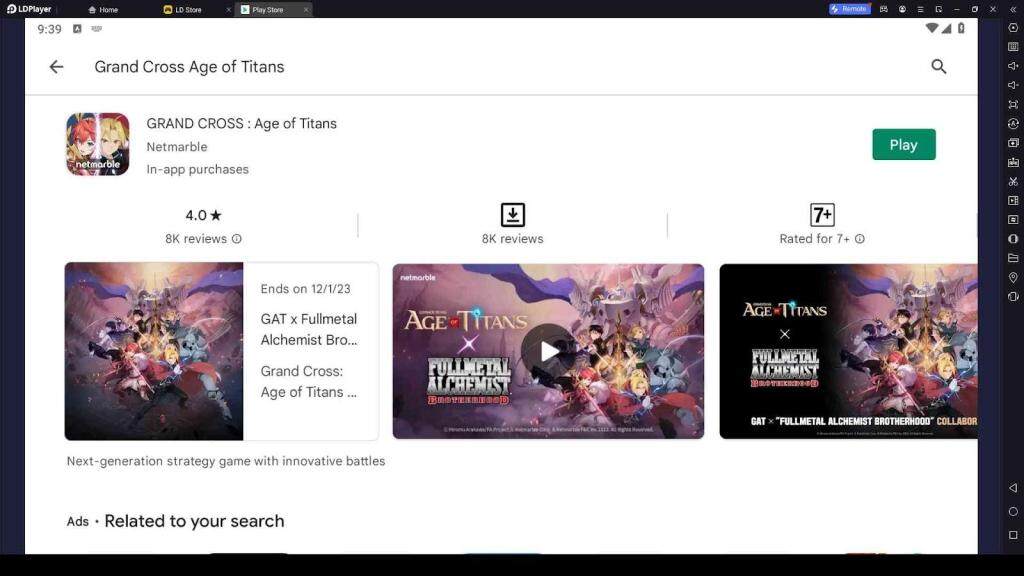
Task: Tap the reviews info icon beside 8K reviews
Action: (x=237, y=239)
